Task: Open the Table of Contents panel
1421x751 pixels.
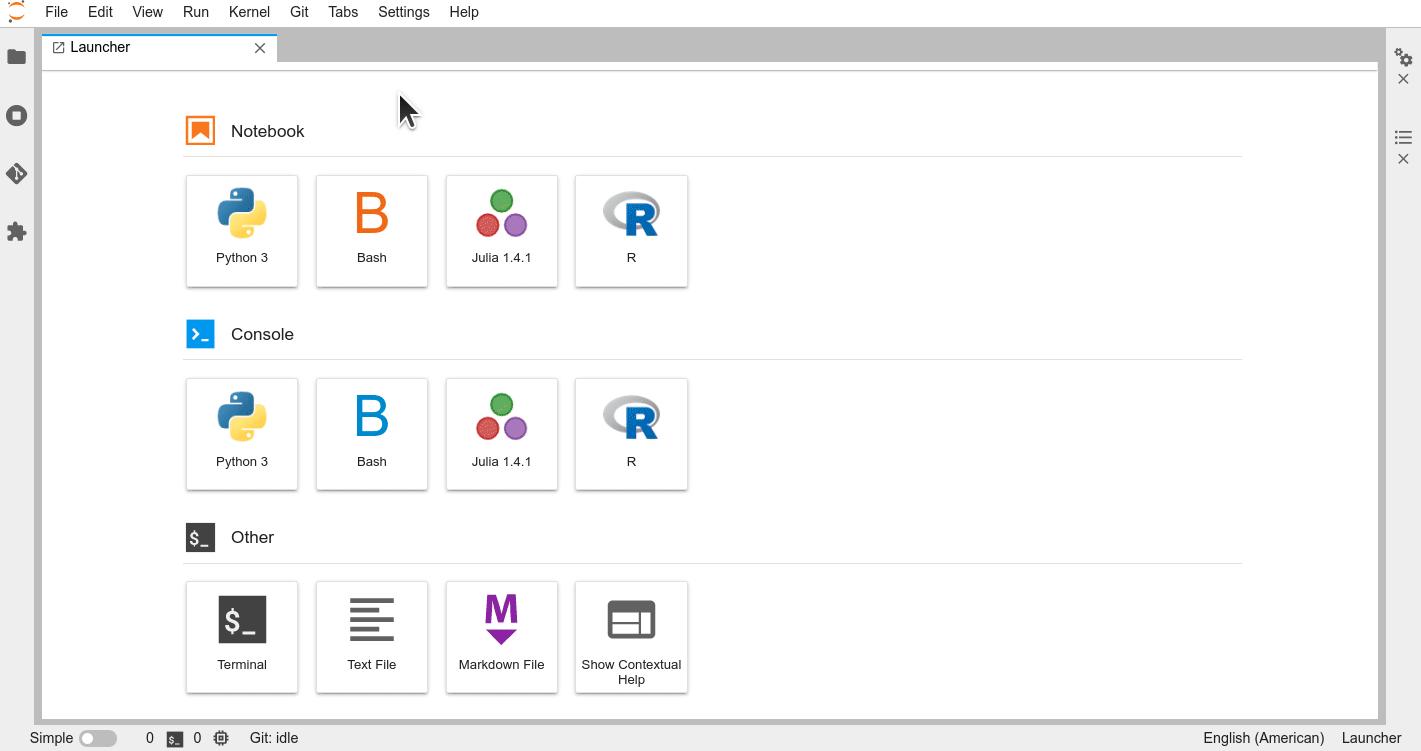Action: [x=1403, y=137]
